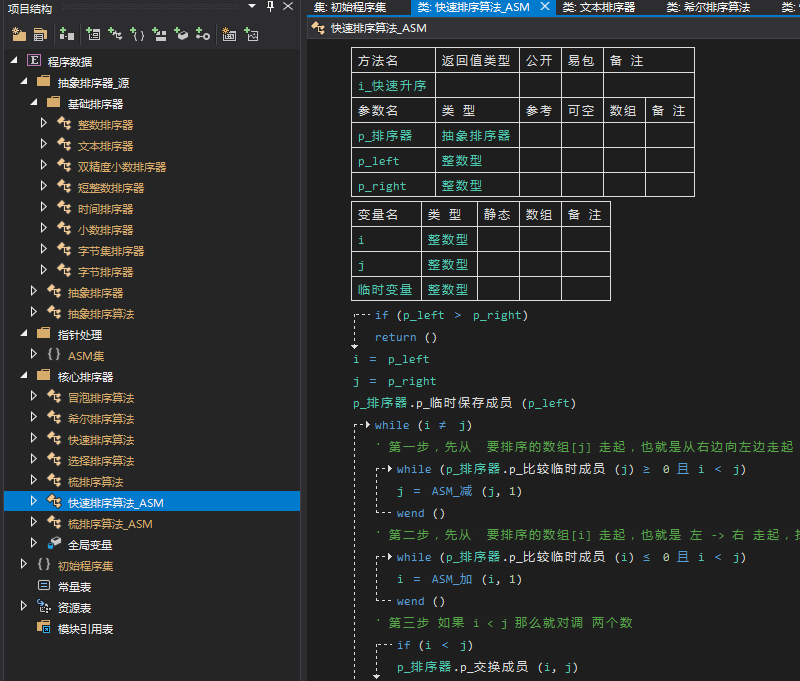This screenshot has height=681, width=800.
Task: Click the class icon of 双精度小数排序器
Action: [64, 165]
